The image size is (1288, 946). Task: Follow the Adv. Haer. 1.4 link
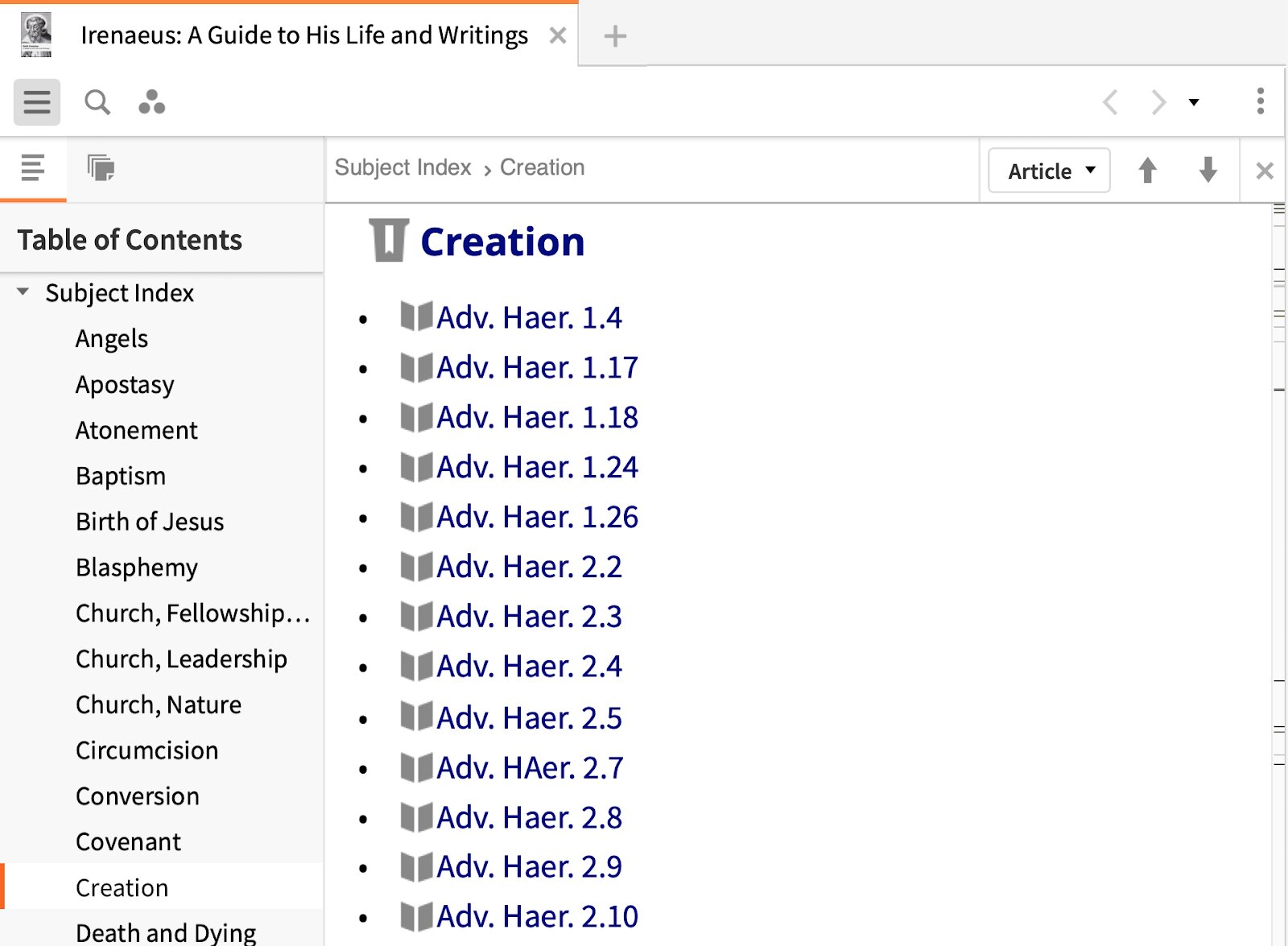(529, 318)
